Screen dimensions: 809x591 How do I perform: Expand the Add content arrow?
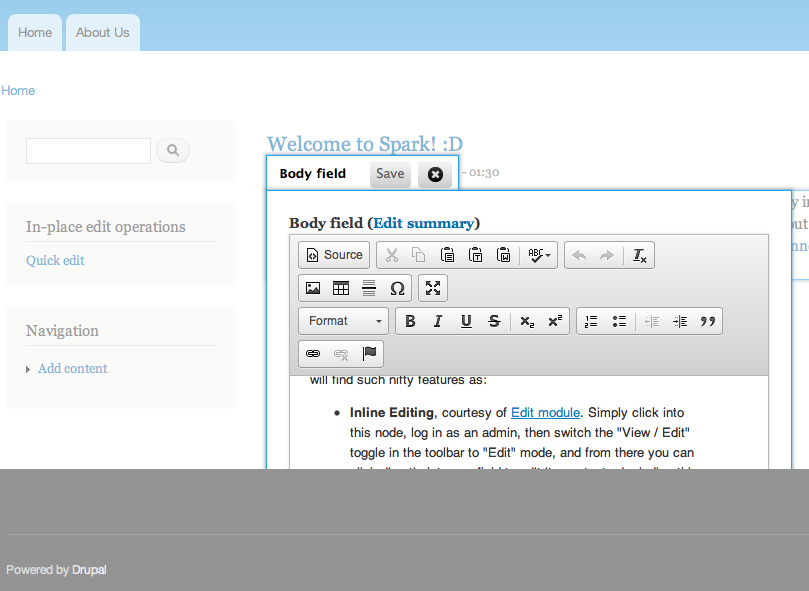click(x=28, y=370)
